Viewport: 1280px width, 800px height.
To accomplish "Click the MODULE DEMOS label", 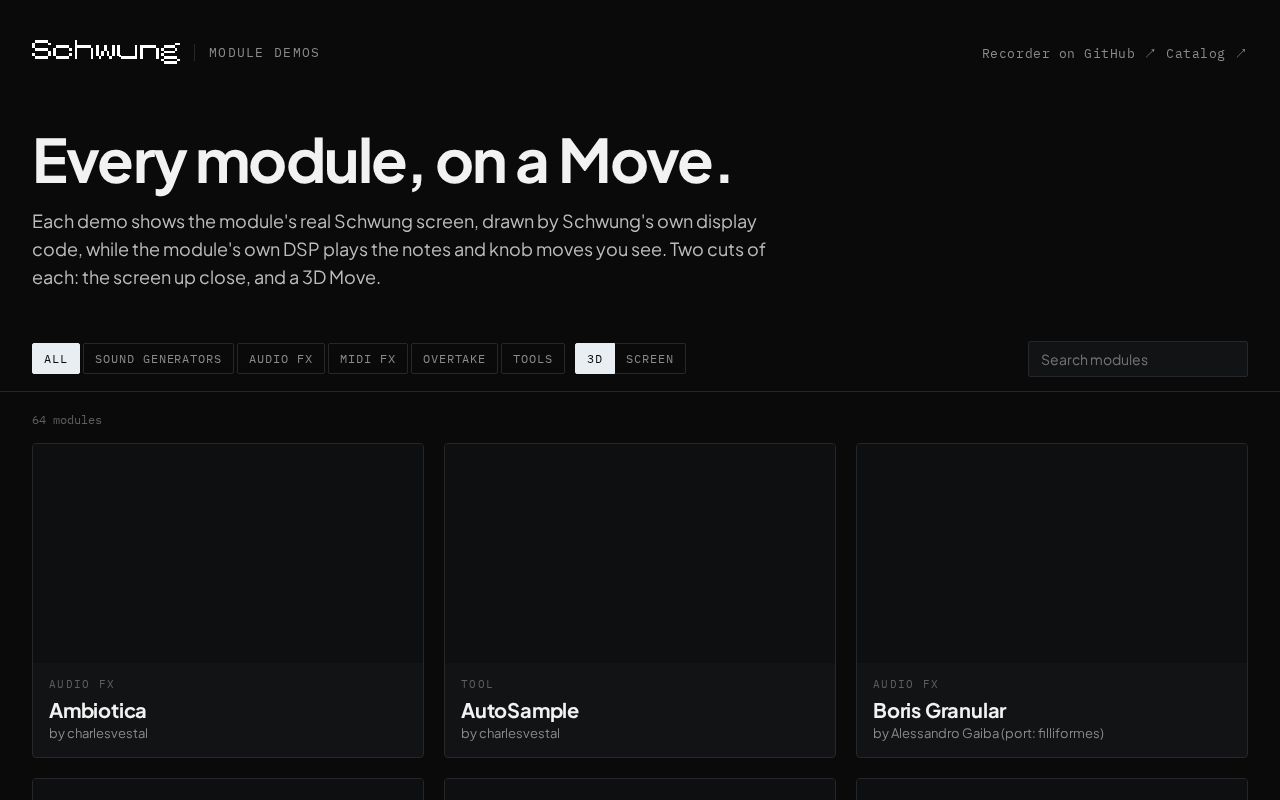I will (x=264, y=53).
